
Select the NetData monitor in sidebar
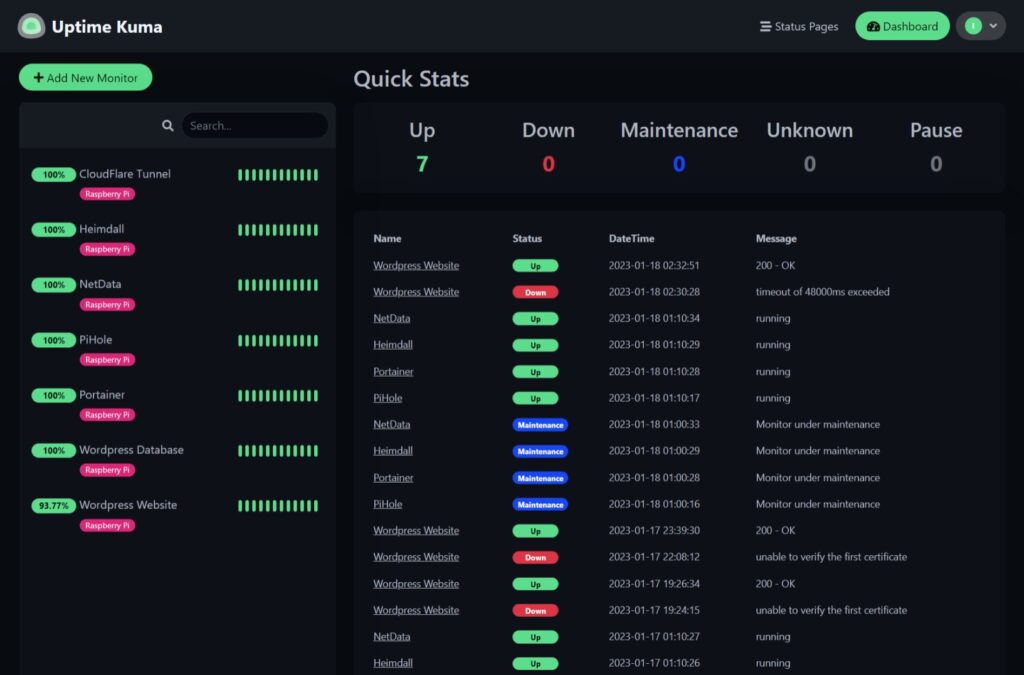click(100, 285)
